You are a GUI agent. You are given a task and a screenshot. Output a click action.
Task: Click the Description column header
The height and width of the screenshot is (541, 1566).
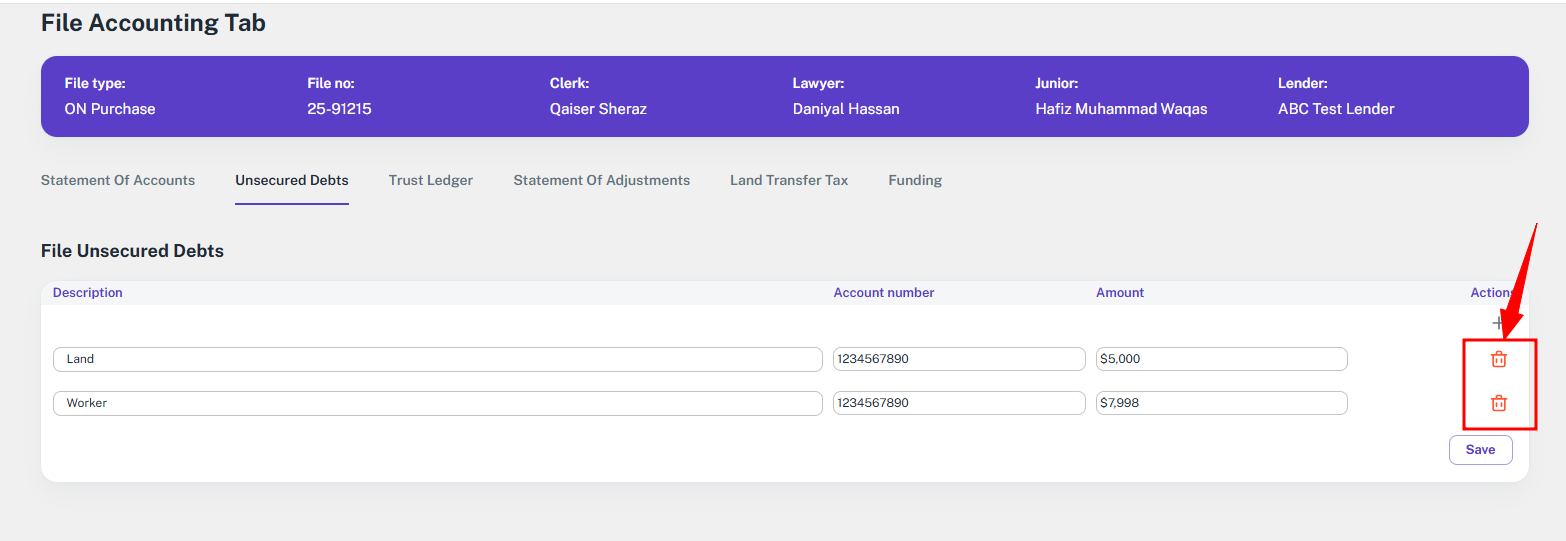coord(88,293)
